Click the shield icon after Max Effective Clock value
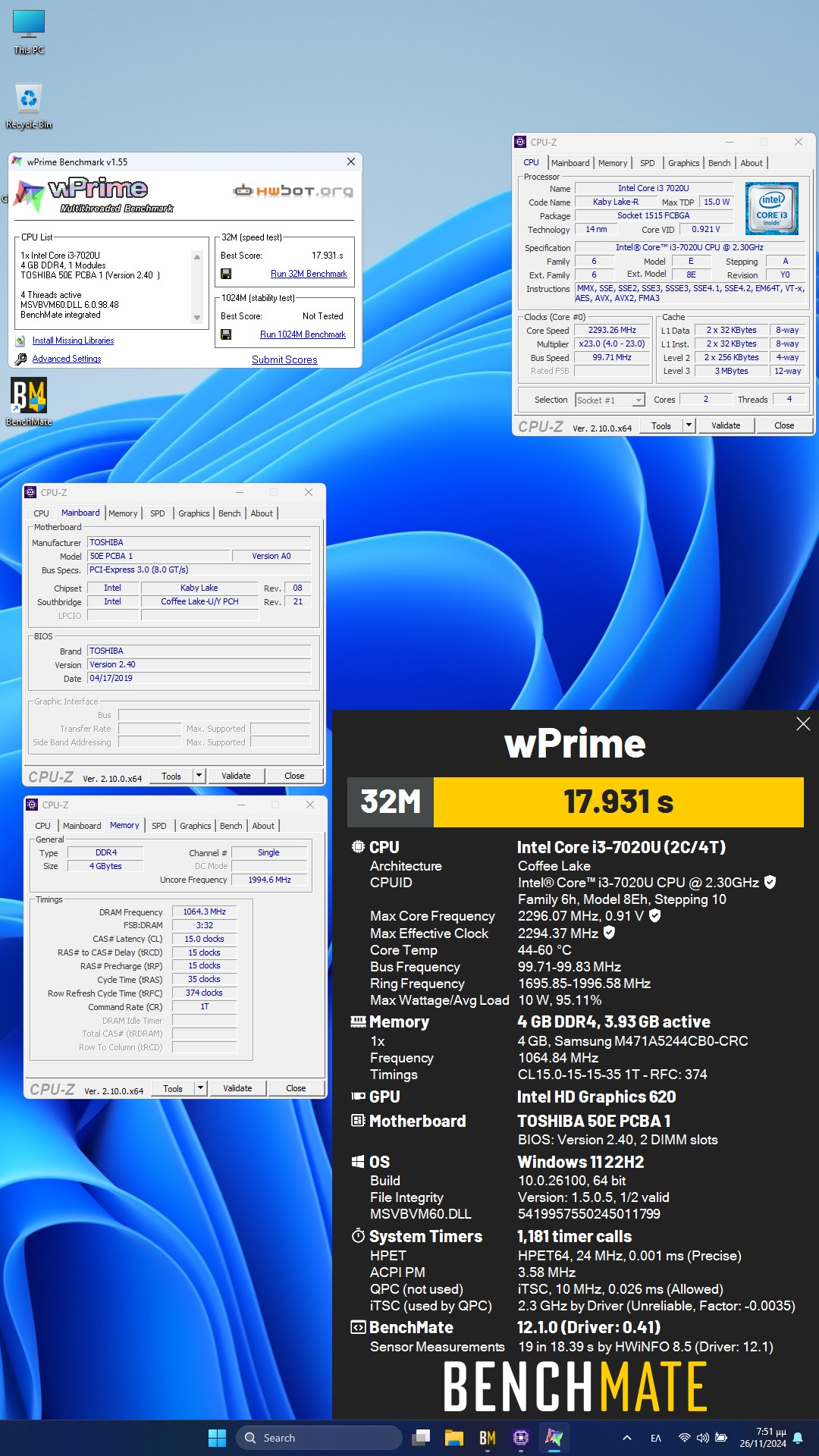 609,933
